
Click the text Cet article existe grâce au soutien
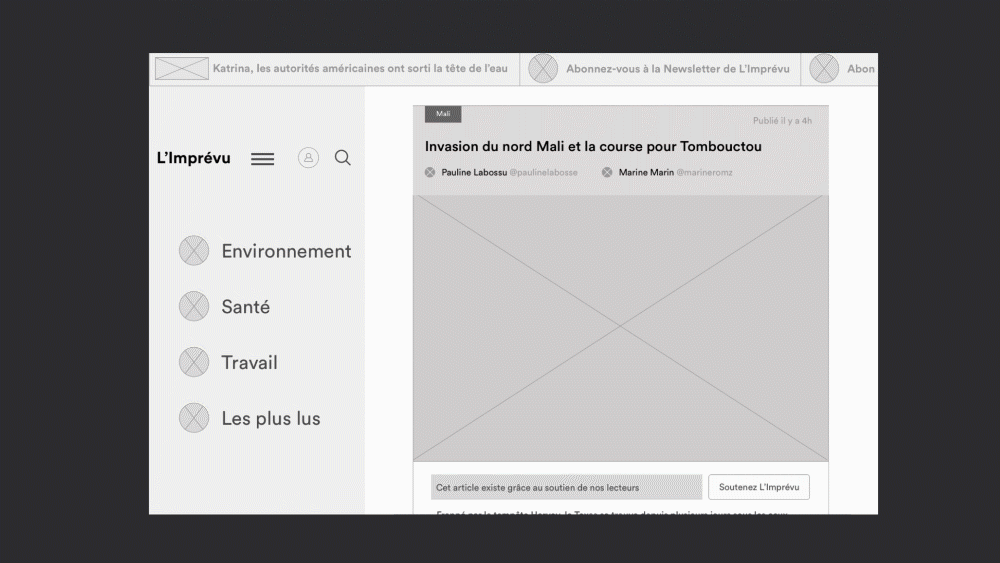[x=537, y=488]
